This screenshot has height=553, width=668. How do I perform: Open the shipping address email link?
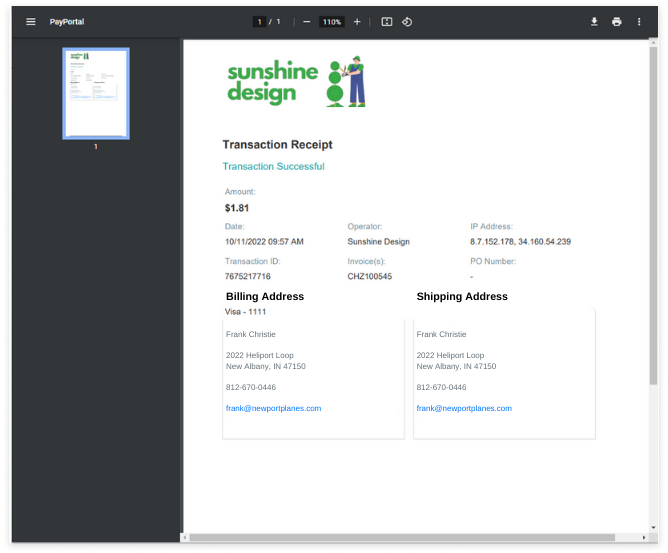click(464, 408)
